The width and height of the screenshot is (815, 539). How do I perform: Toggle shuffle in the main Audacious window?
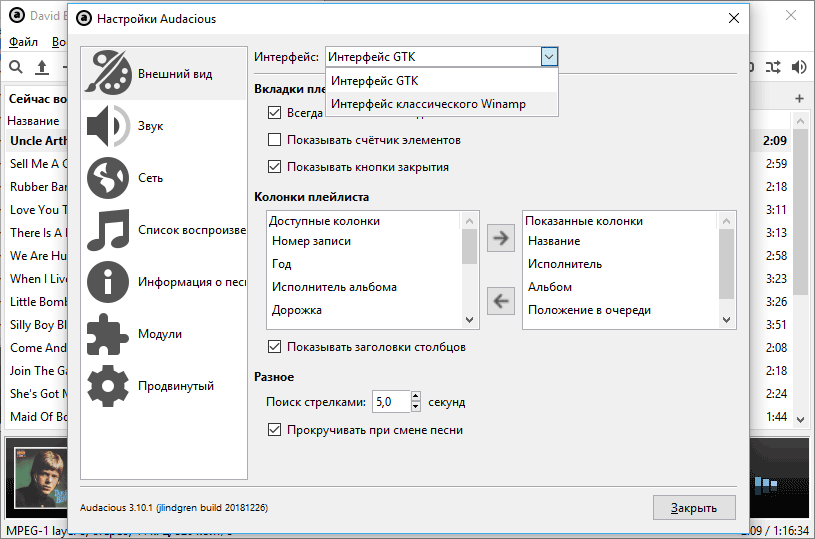(773, 67)
